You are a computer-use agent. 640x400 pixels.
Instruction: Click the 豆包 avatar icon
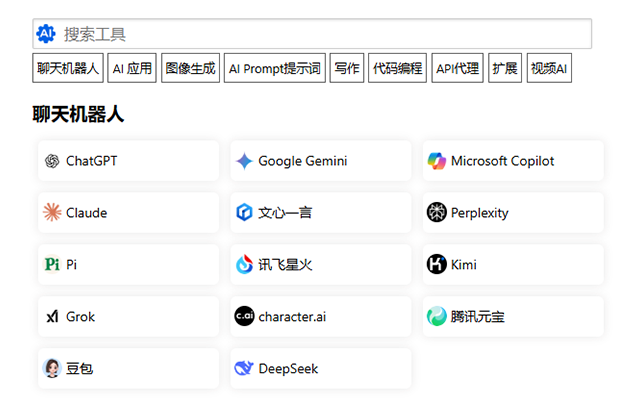pyautogui.click(x=52, y=368)
